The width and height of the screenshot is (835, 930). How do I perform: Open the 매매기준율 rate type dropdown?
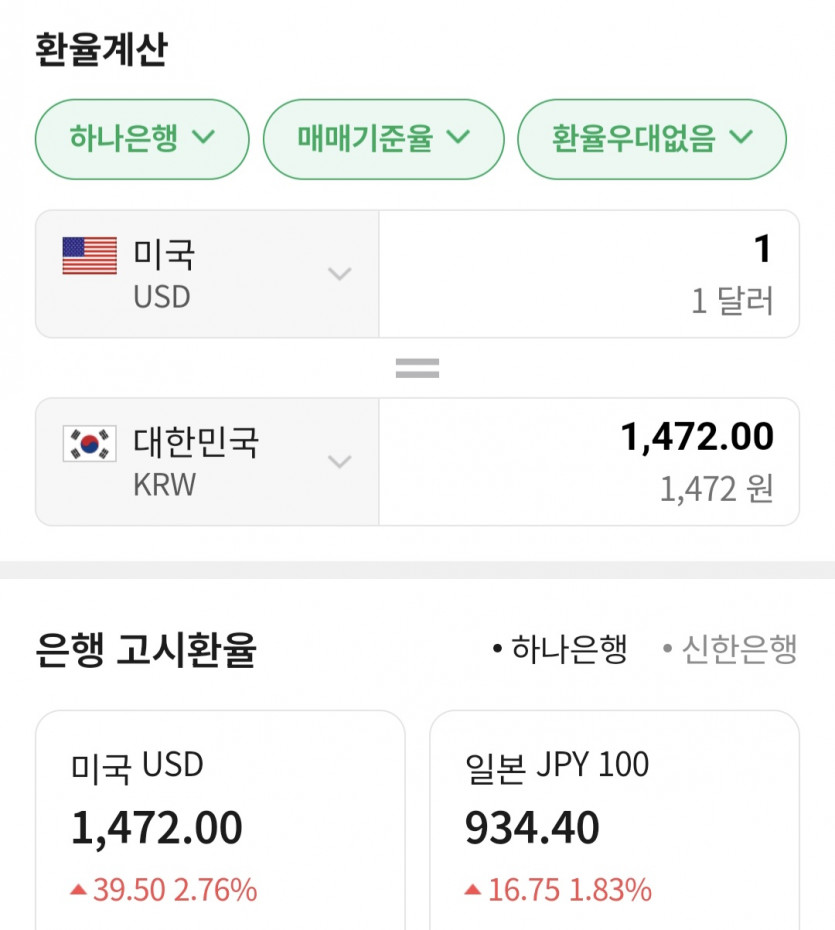(383, 138)
